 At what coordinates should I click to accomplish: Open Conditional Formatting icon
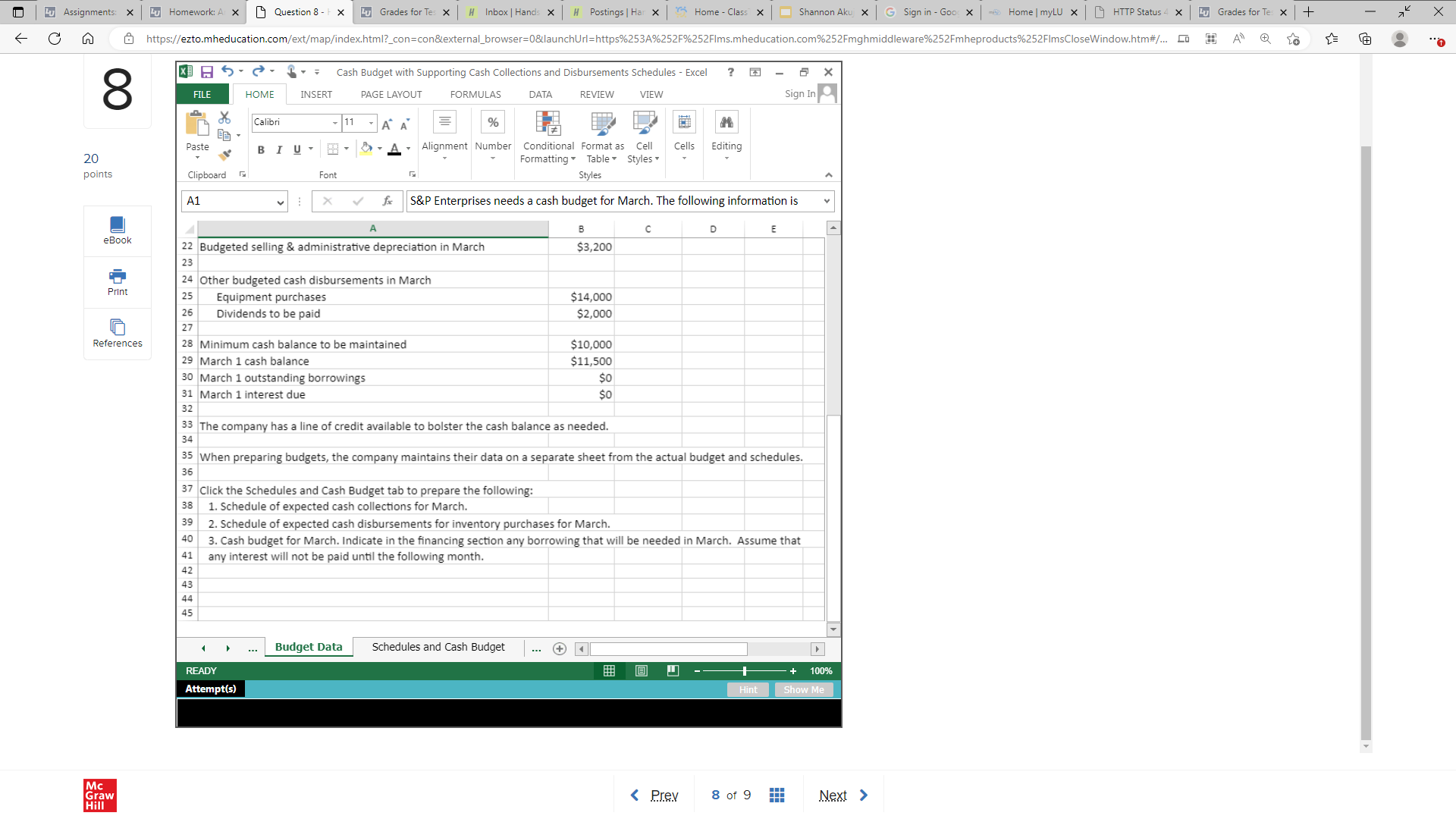548,124
